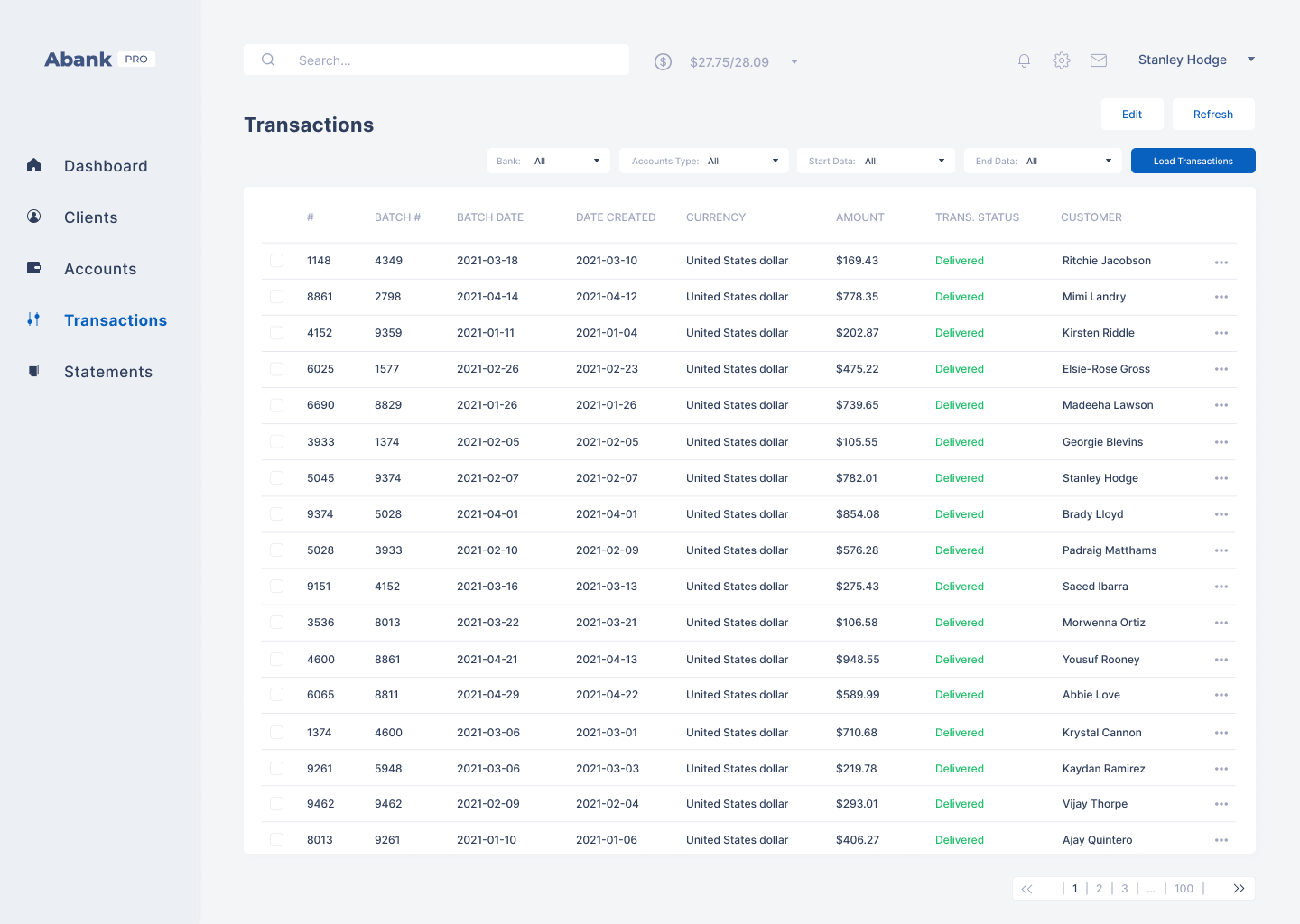Click the Dashboard home icon
This screenshot has height=924, width=1300.
[x=34, y=165]
